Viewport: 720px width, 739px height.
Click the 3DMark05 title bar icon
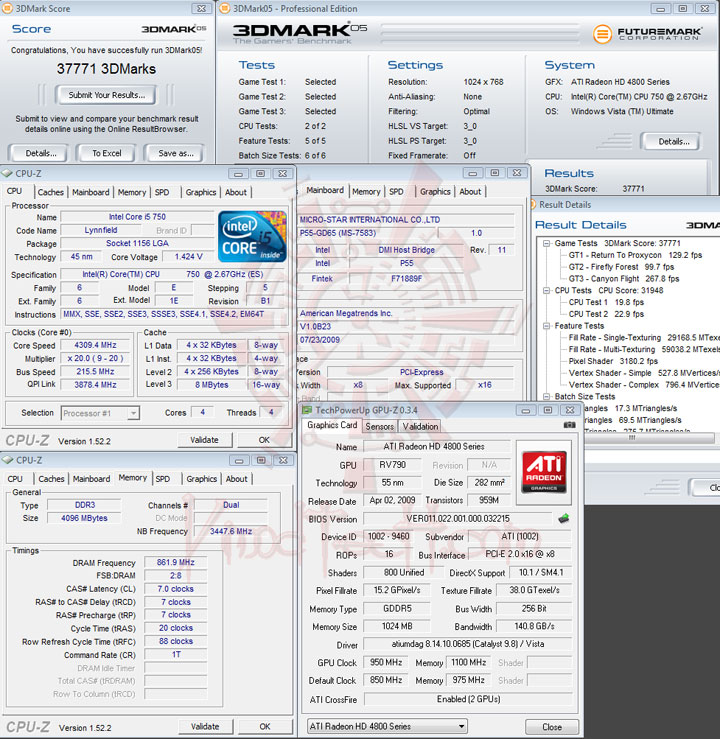pyautogui.click(x=225, y=8)
